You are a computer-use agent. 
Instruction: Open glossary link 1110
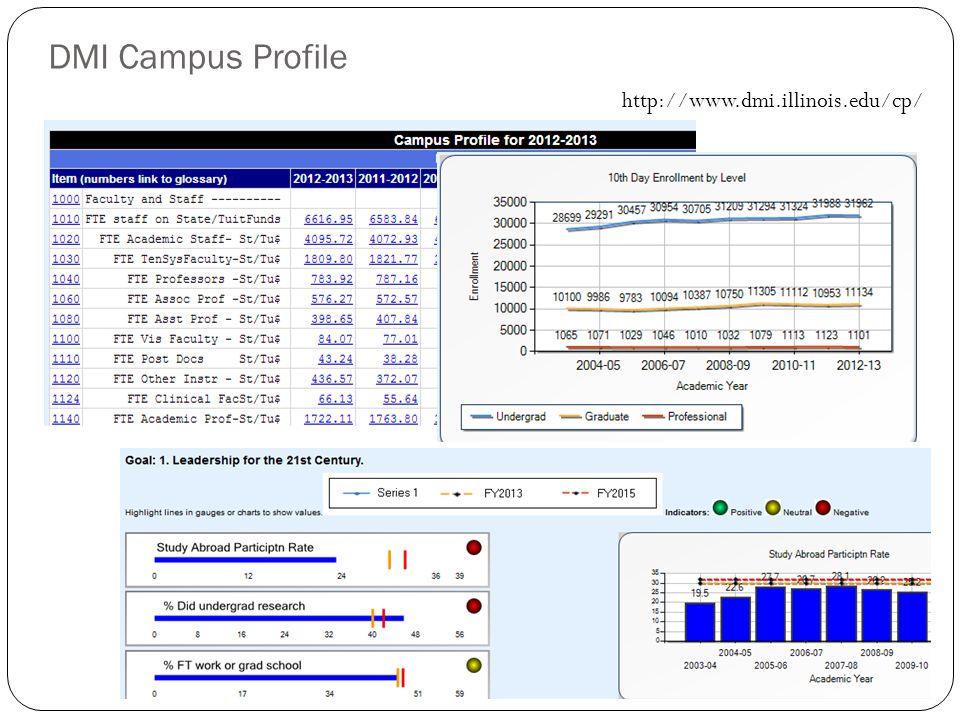point(66,359)
